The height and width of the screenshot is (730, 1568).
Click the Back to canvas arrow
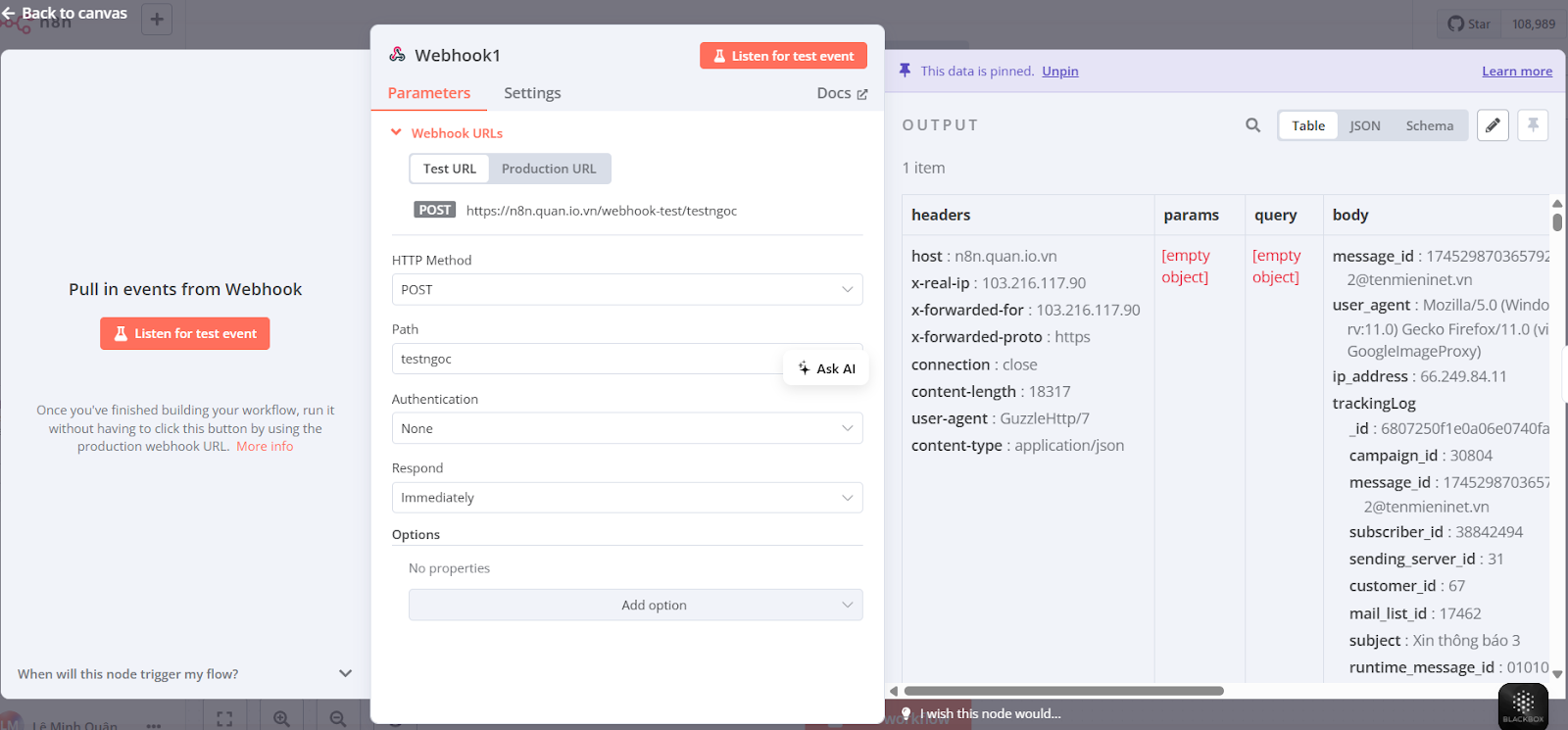point(9,13)
